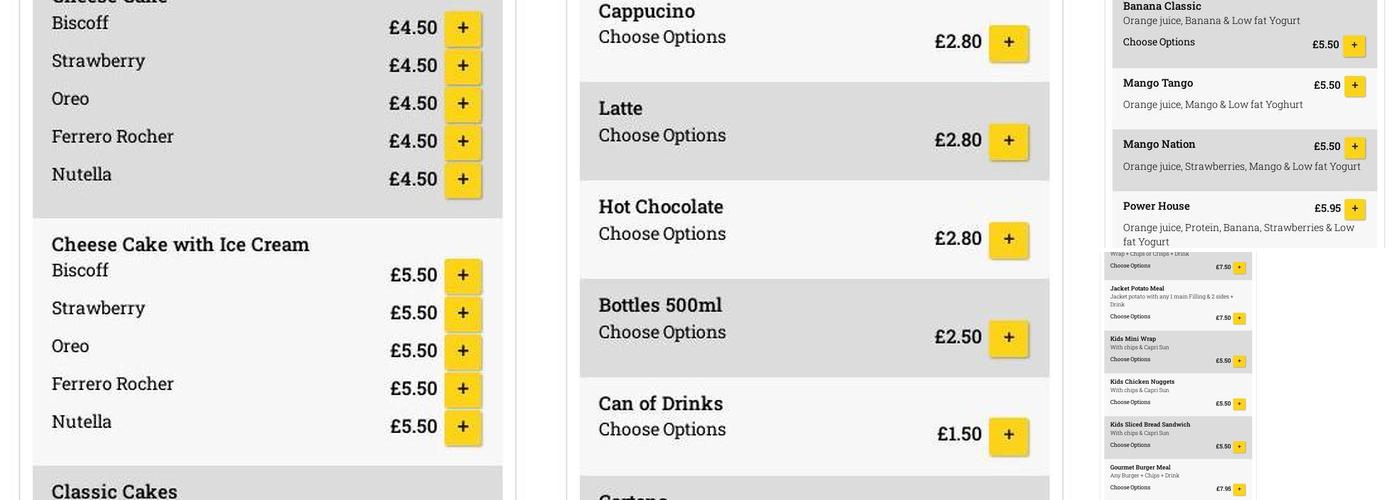Image resolution: width=1400 pixels, height=500 pixels.
Task: Select Choose Options under Banana Classic
Action: (x=1158, y=42)
